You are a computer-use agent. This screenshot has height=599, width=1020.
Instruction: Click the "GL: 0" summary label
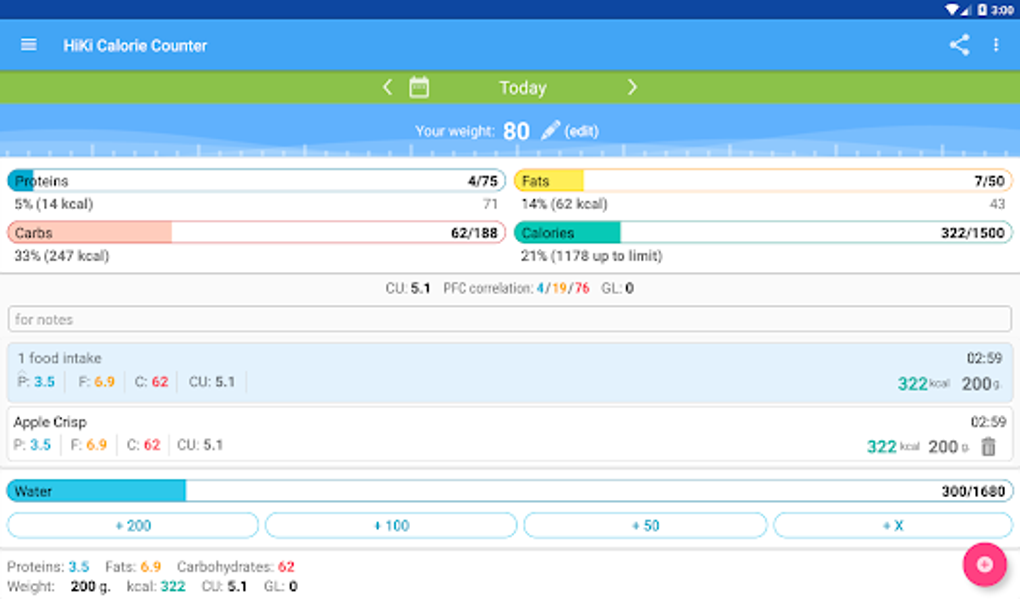617,288
